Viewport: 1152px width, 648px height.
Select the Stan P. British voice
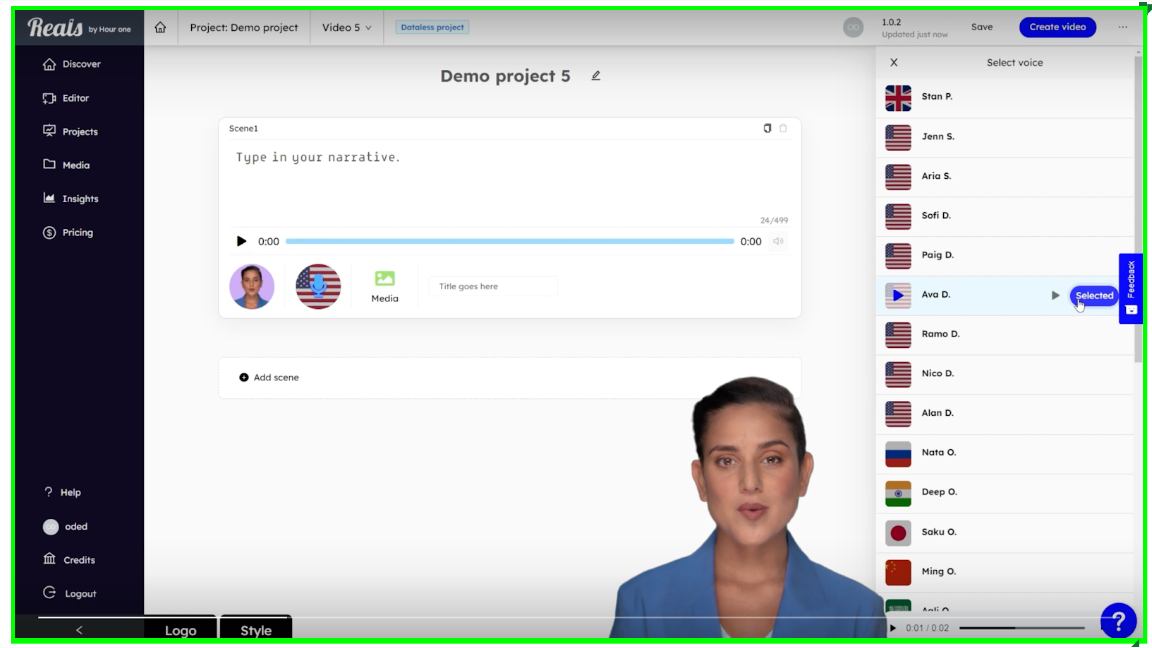point(937,97)
